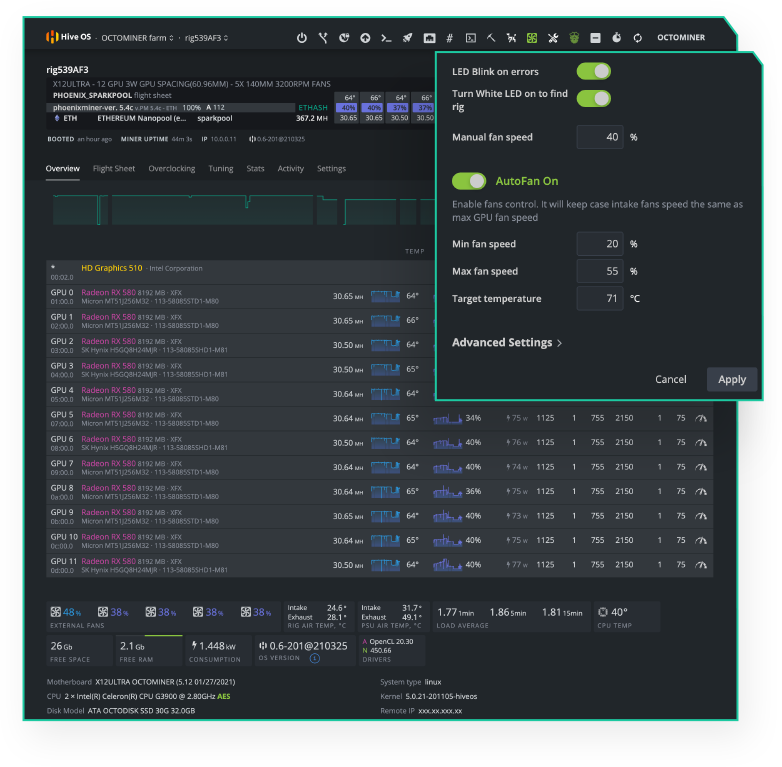
Task: Click the rig539AF3 rig title heading
Action: pos(67,70)
